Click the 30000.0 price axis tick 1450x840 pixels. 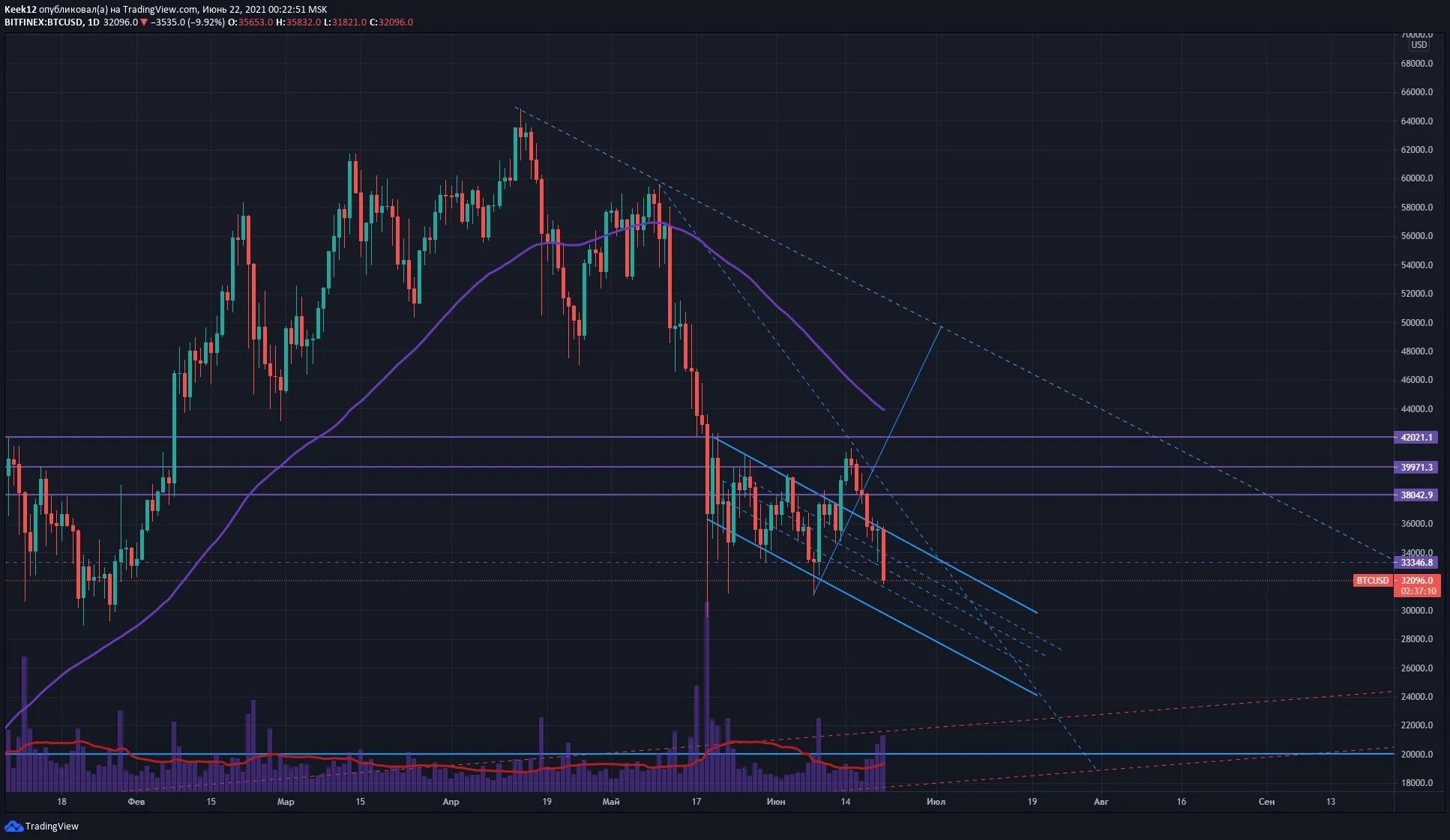click(1416, 611)
